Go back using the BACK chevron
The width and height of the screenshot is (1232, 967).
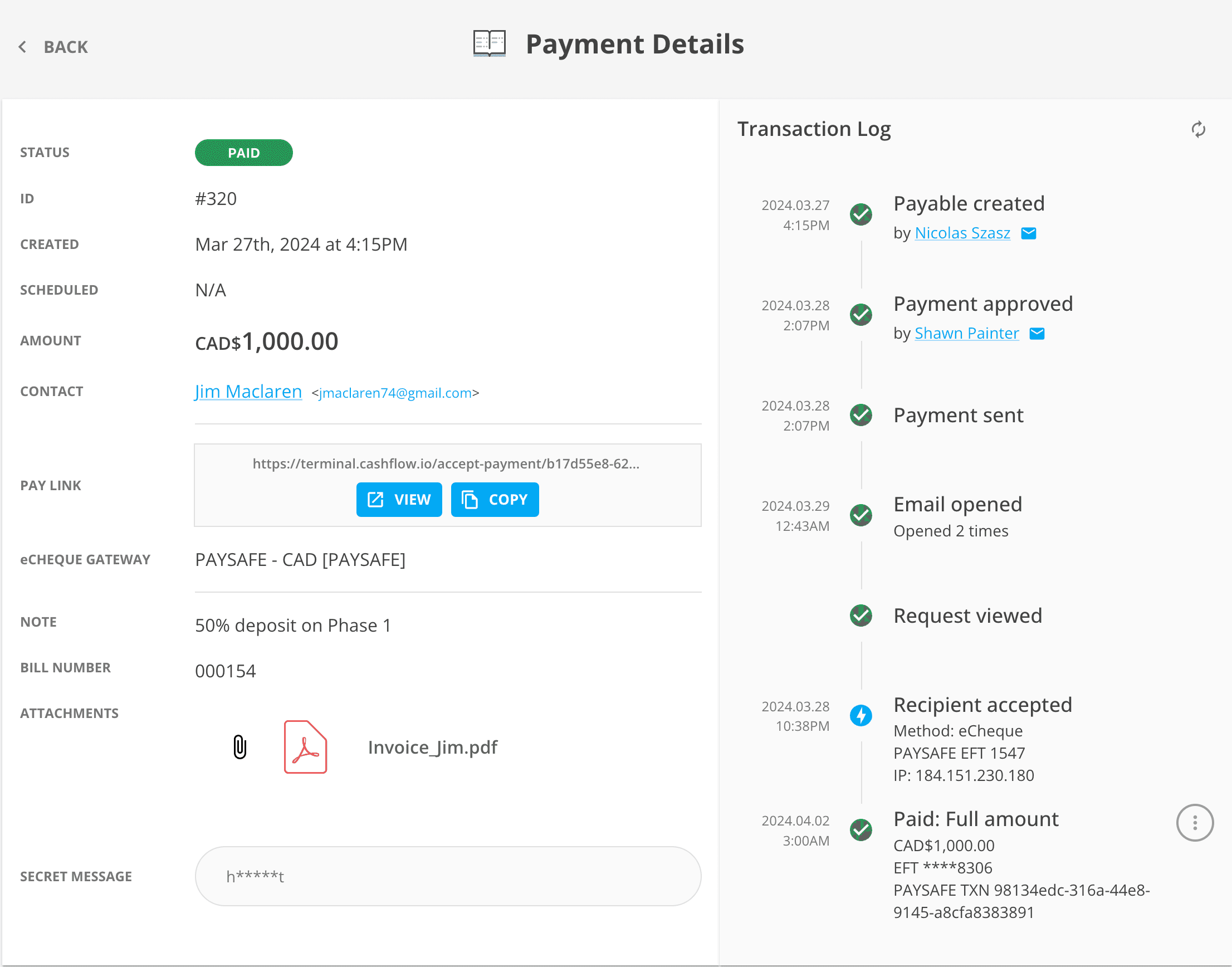[23, 47]
